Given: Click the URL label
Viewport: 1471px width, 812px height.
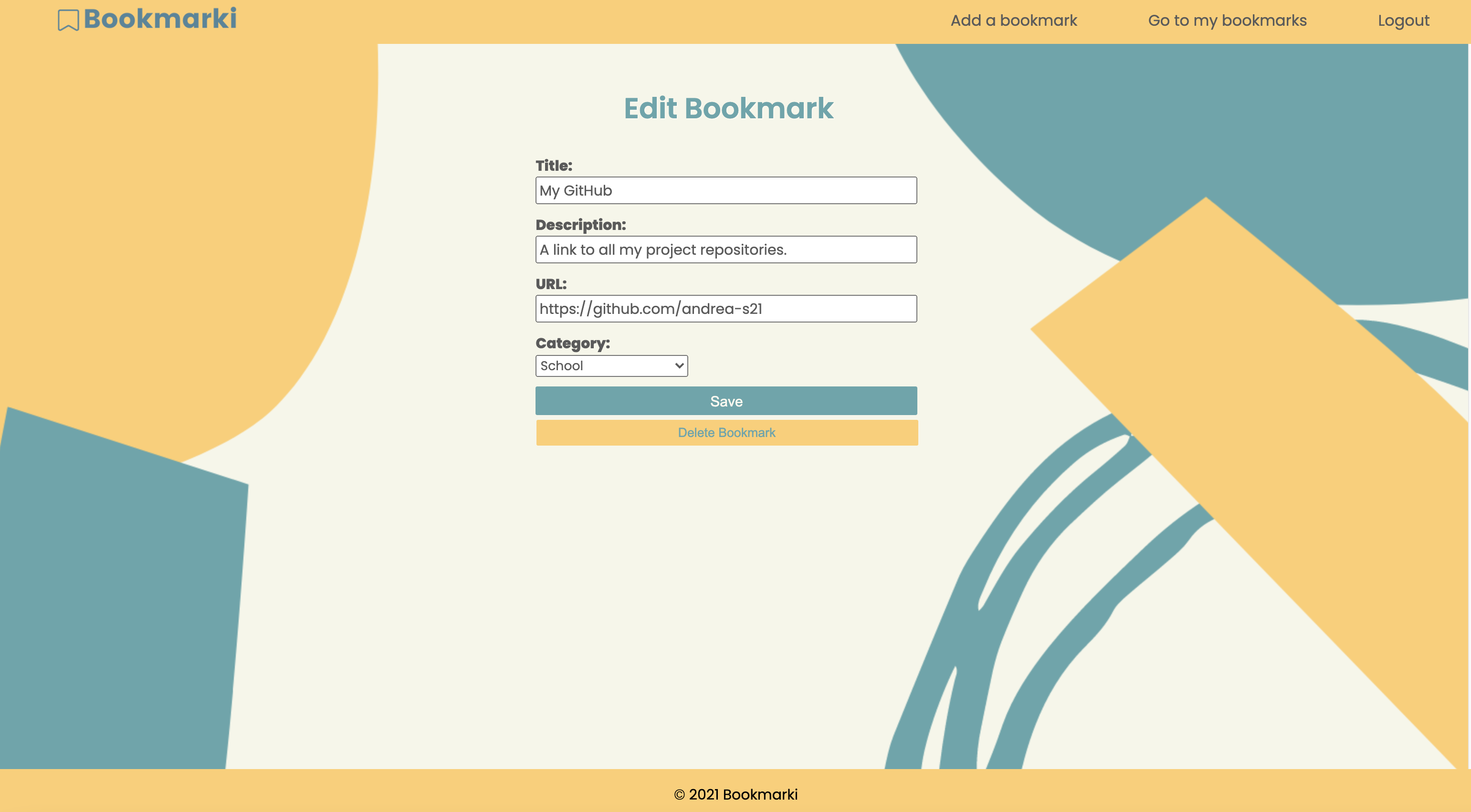Looking at the screenshot, I should coord(550,284).
